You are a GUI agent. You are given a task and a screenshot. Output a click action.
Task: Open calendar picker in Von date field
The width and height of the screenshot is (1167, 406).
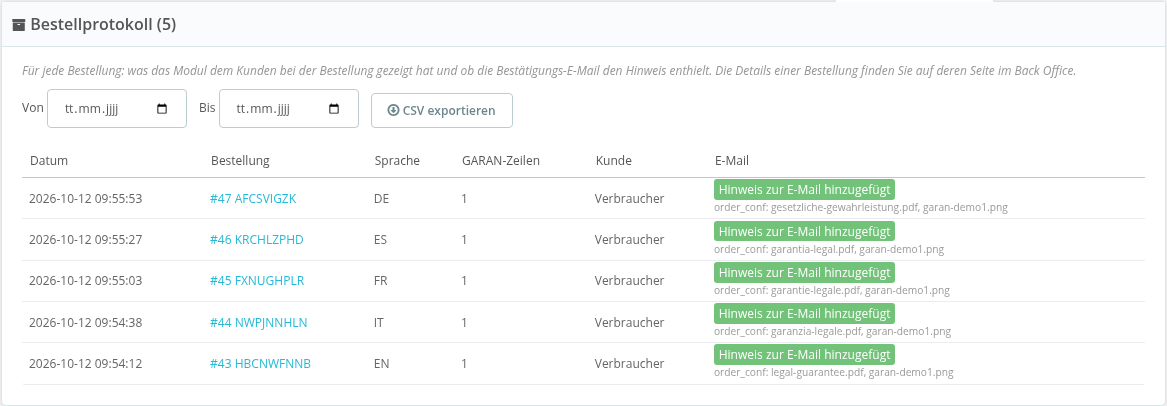point(162,109)
